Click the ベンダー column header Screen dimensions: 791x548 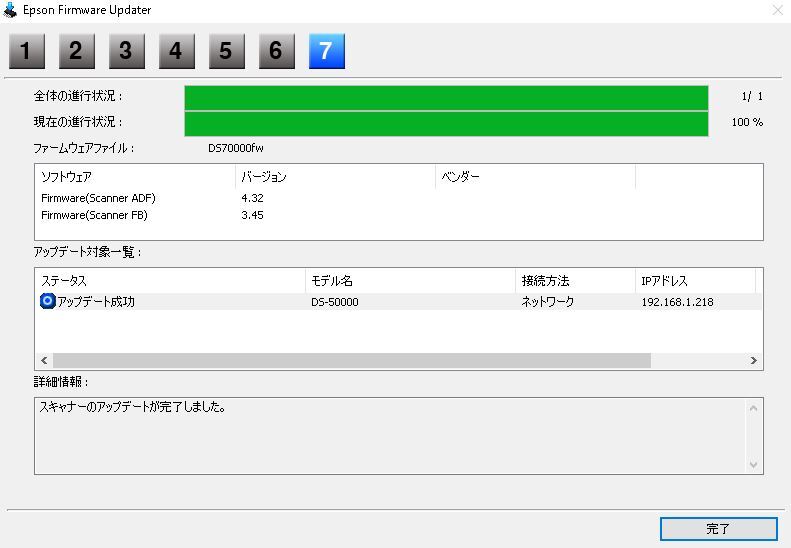click(x=535, y=177)
